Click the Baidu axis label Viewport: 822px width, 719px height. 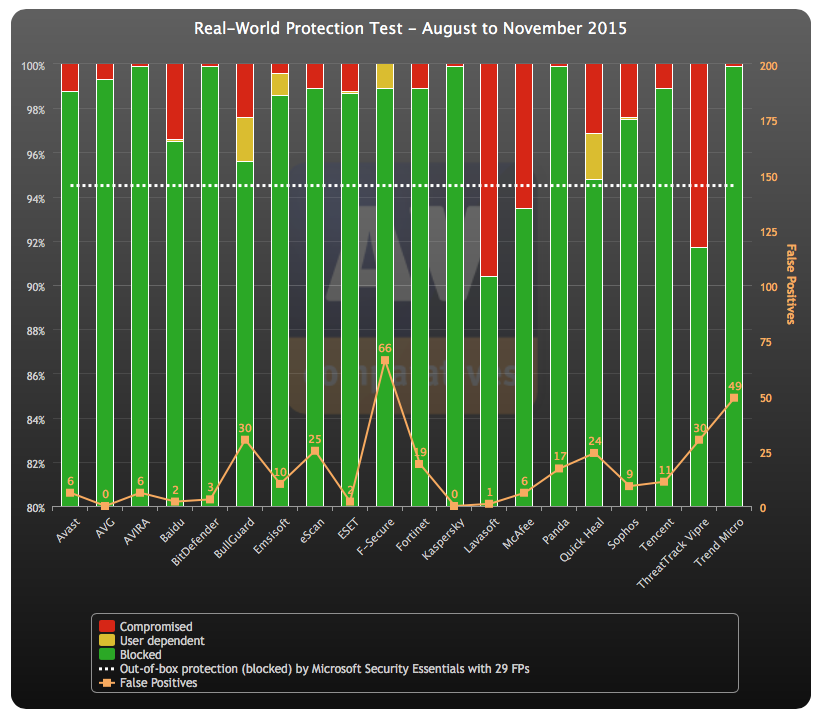[172, 530]
